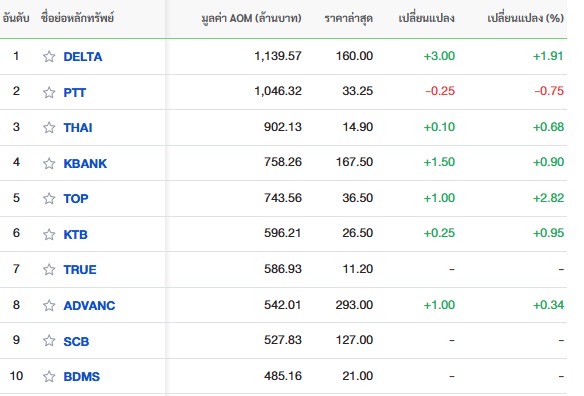The width and height of the screenshot is (584, 396).
Task: View KBANK stock details
Action: pos(85,164)
